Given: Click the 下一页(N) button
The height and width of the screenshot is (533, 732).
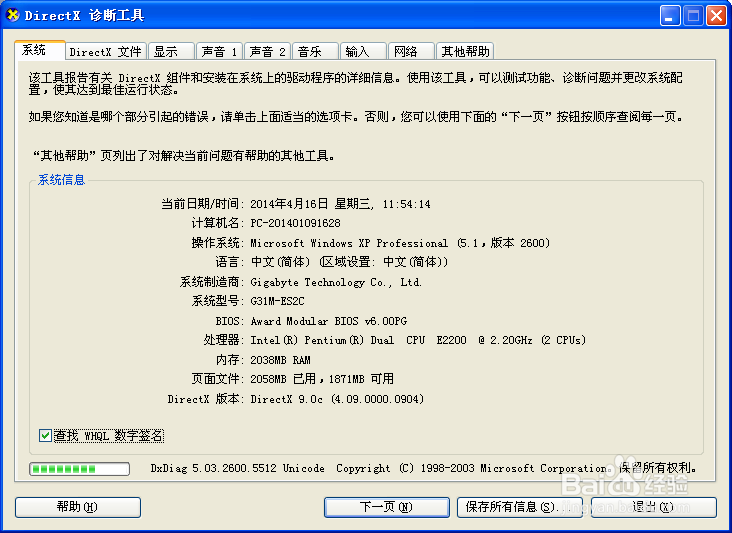Looking at the screenshot, I should [x=387, y=507].
